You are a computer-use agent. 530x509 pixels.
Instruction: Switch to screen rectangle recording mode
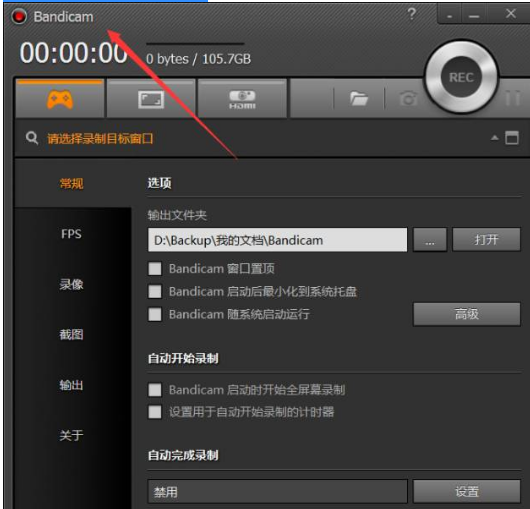pos(151,99)
